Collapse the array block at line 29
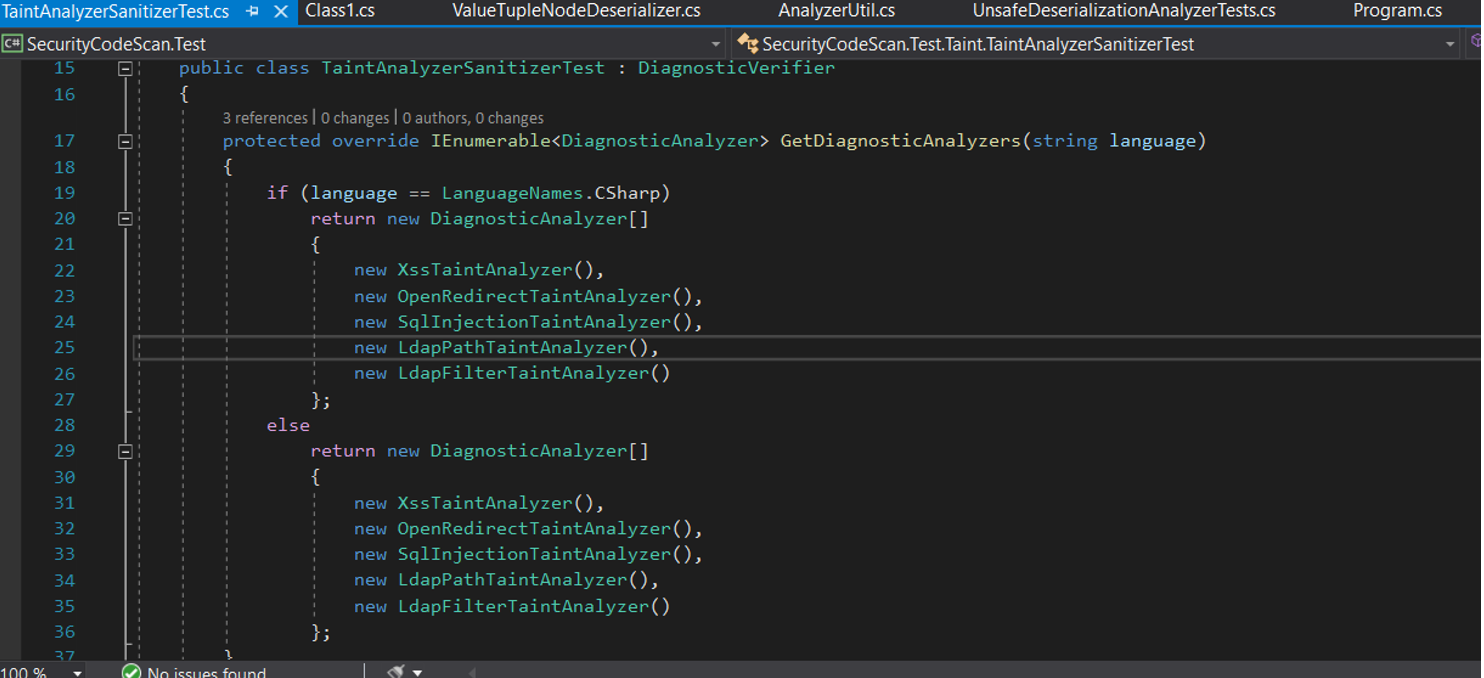 click(x=125, y=451)
